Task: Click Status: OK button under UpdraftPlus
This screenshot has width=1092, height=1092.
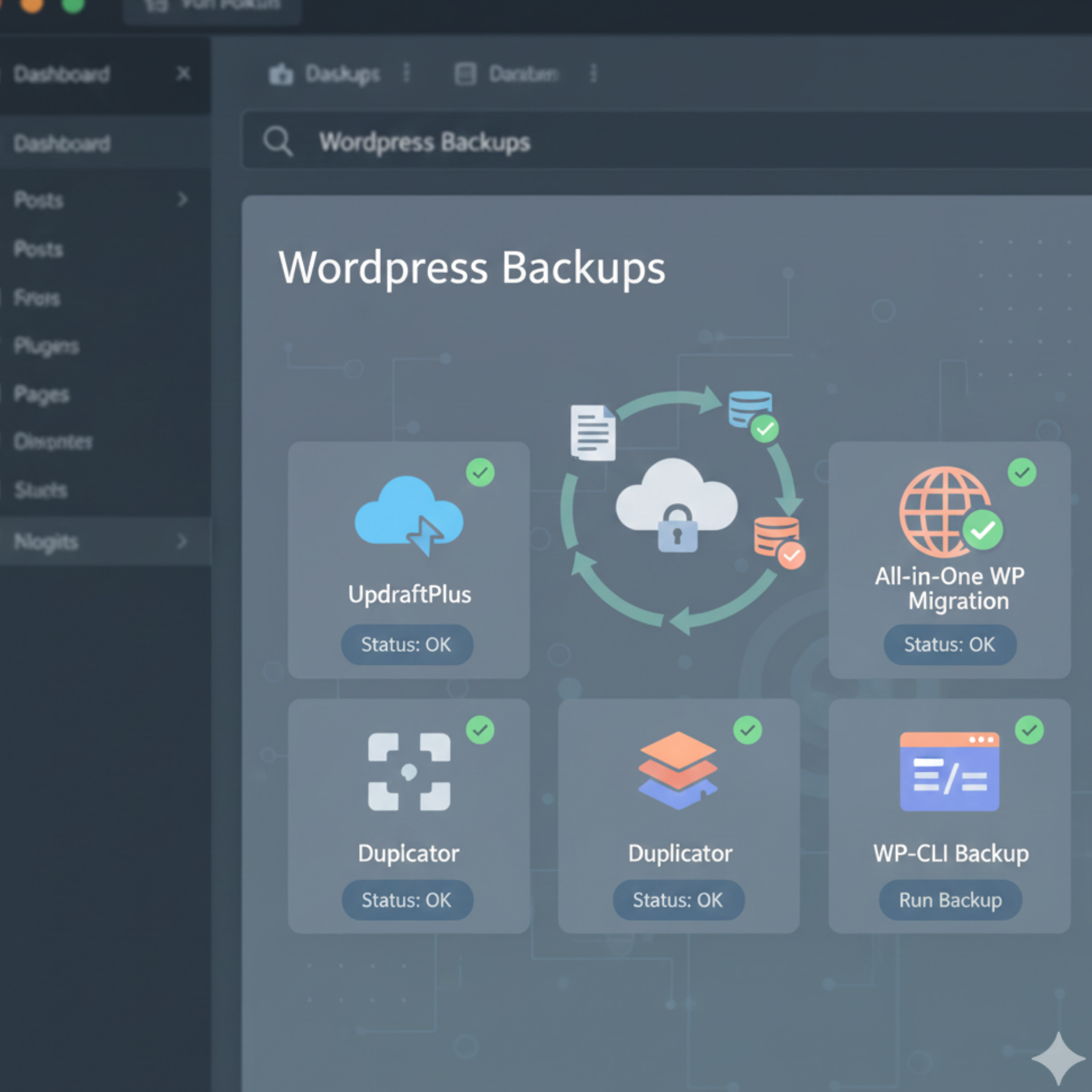Action: [406, 644]
